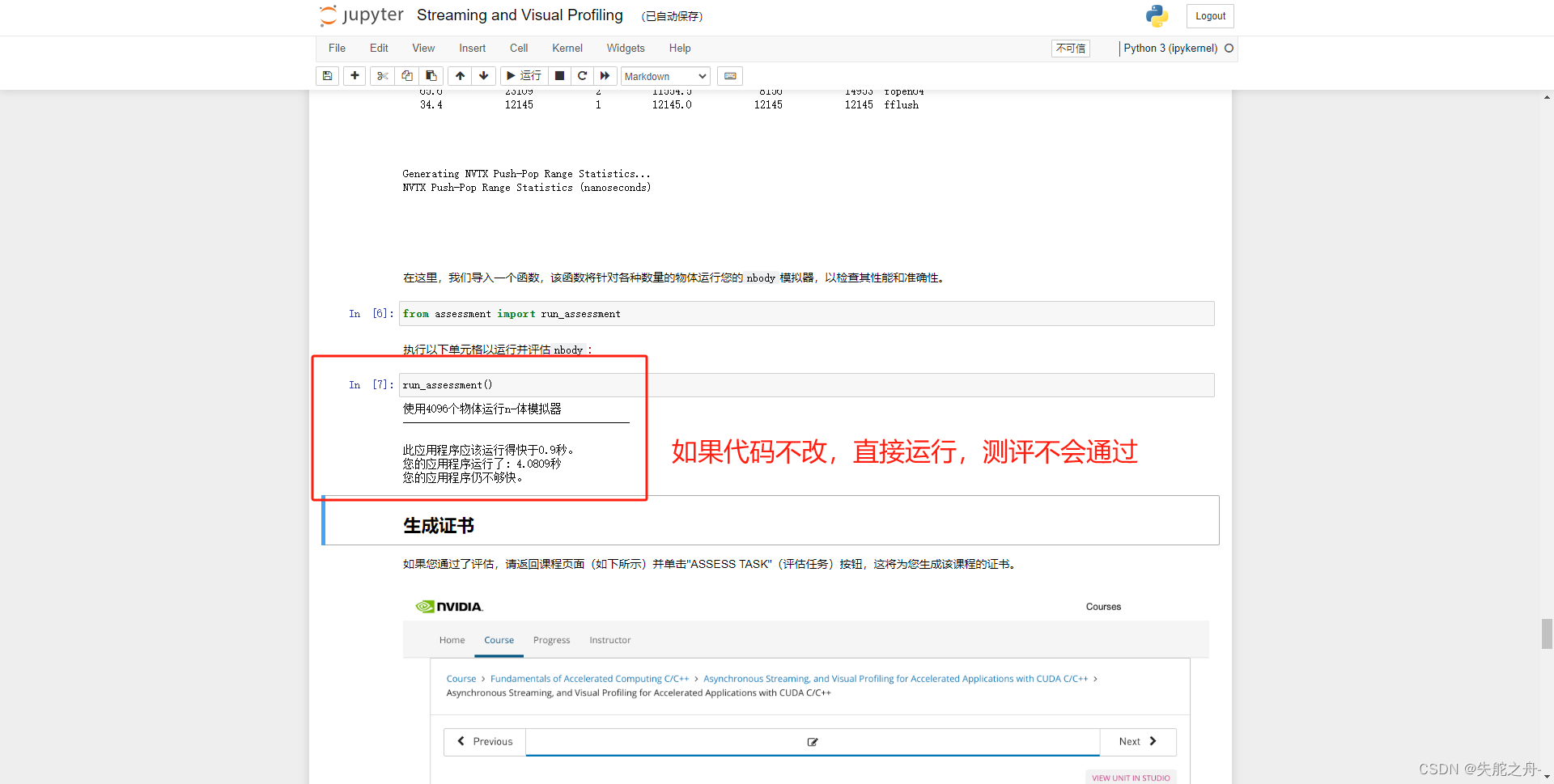Click the 您的应用程序运行了: 4.0809秒 line

[x=482, y=464]
